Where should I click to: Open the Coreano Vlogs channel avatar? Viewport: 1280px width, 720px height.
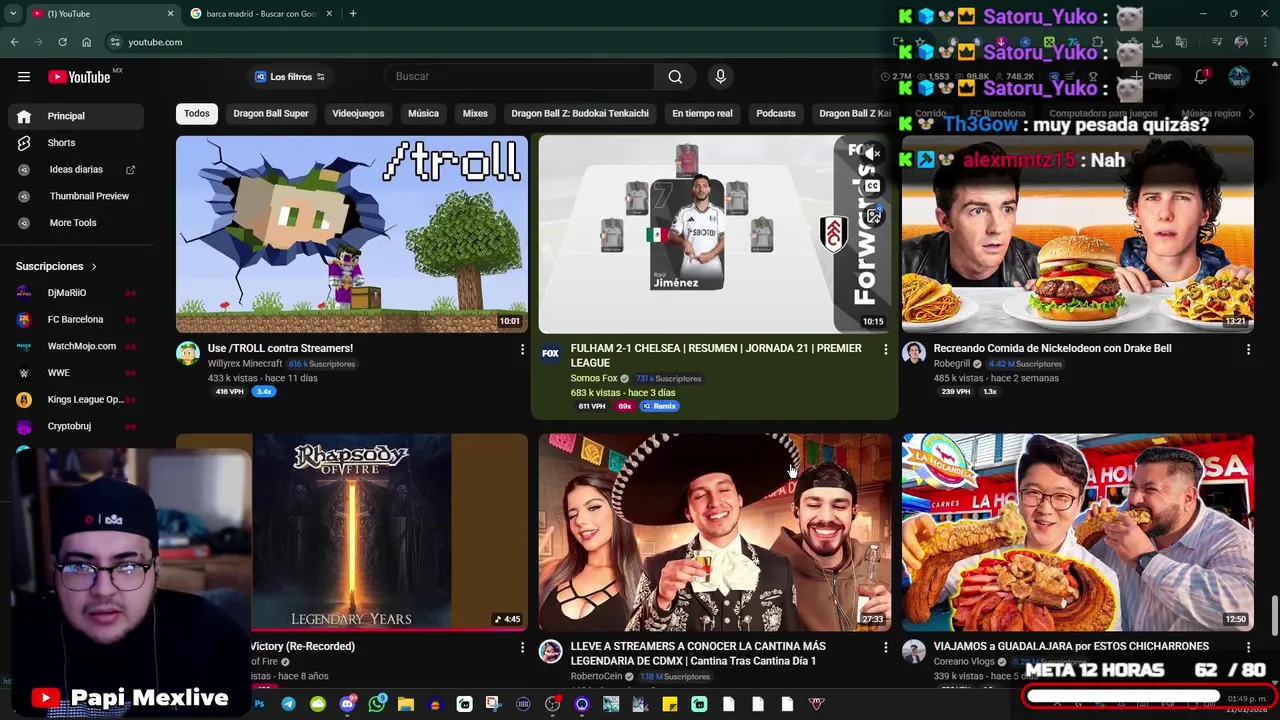click(x=913, y=651)
